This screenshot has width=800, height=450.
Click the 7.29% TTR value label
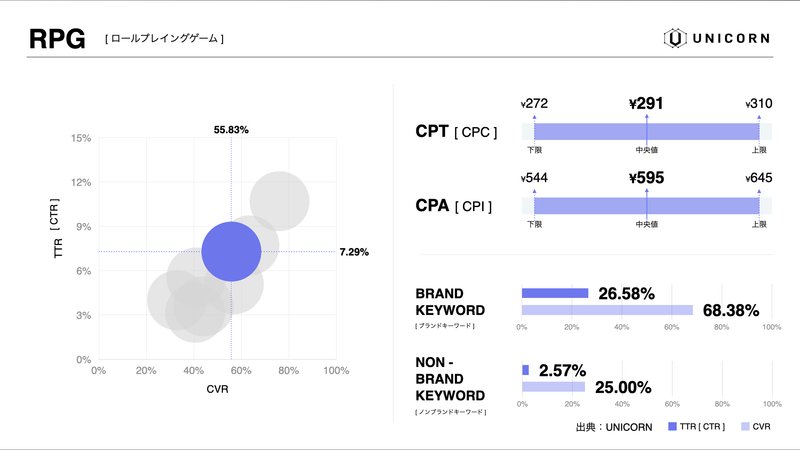point(354,252)
